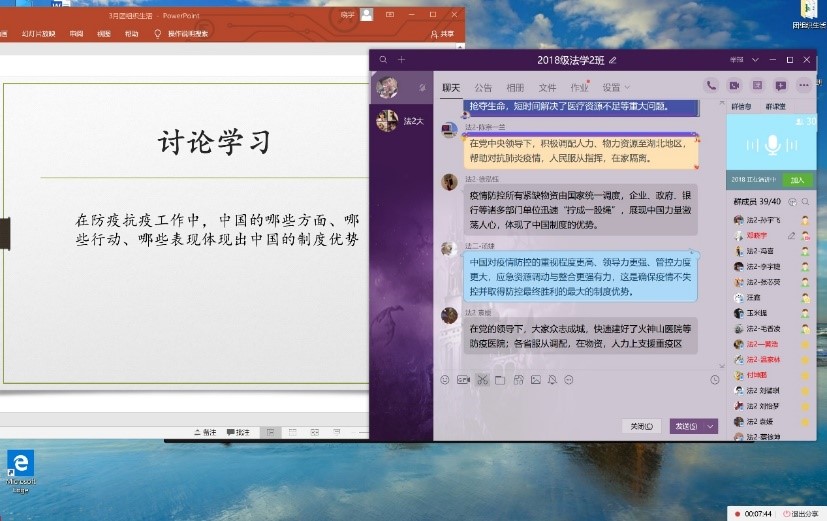Open the GIF sticker panel

(463, 379)
